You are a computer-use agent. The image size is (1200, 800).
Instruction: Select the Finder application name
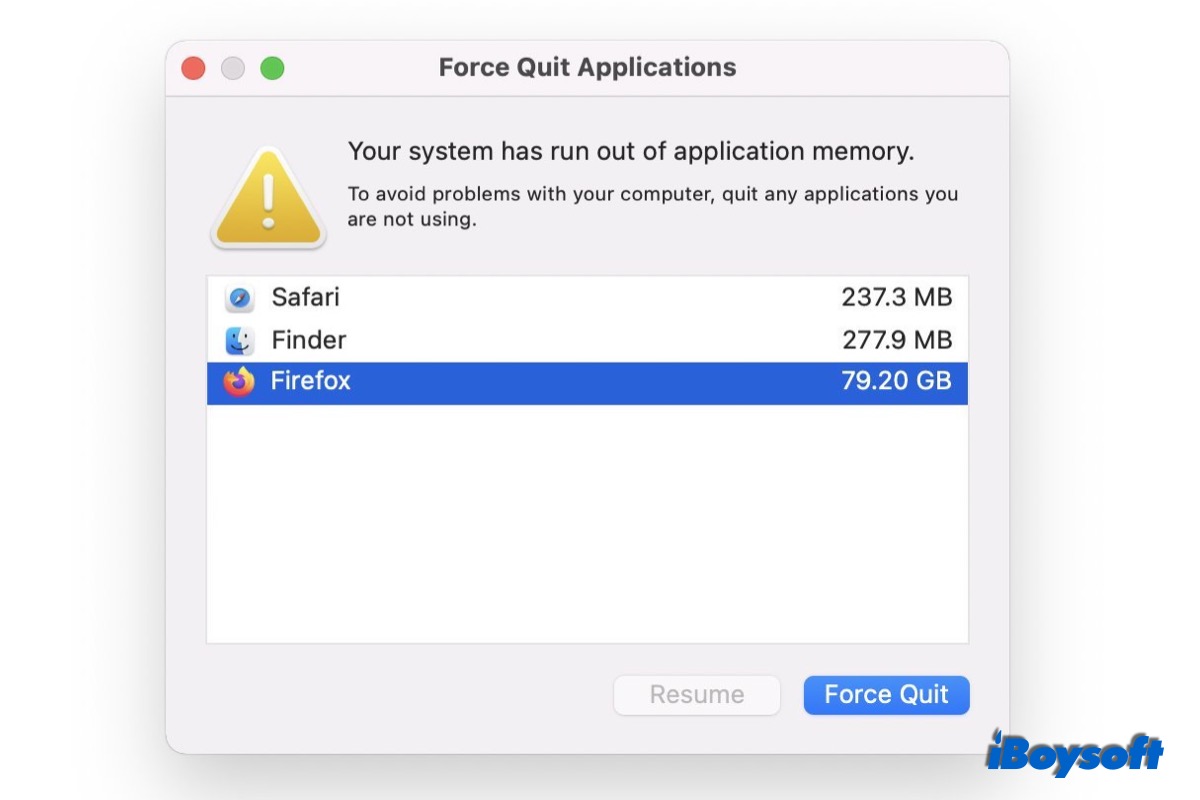click(x=308, y=340)
